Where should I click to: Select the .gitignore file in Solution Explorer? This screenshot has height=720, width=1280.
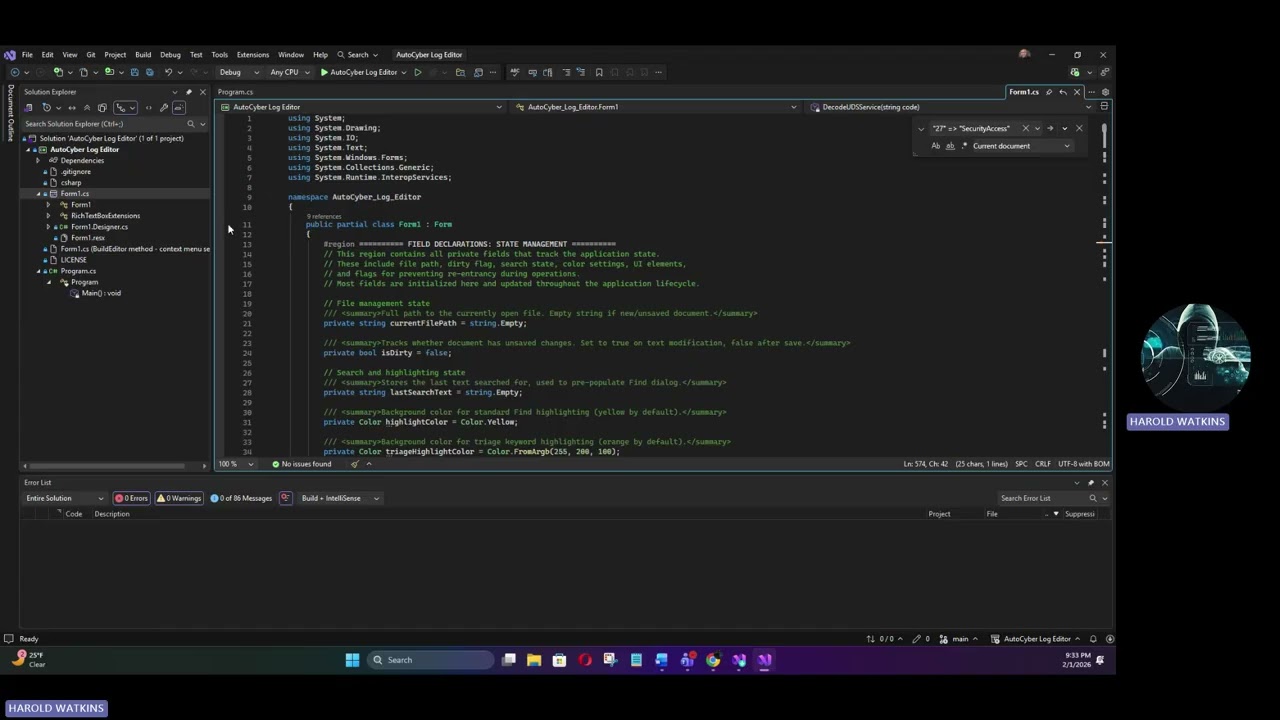coord(75,171)
